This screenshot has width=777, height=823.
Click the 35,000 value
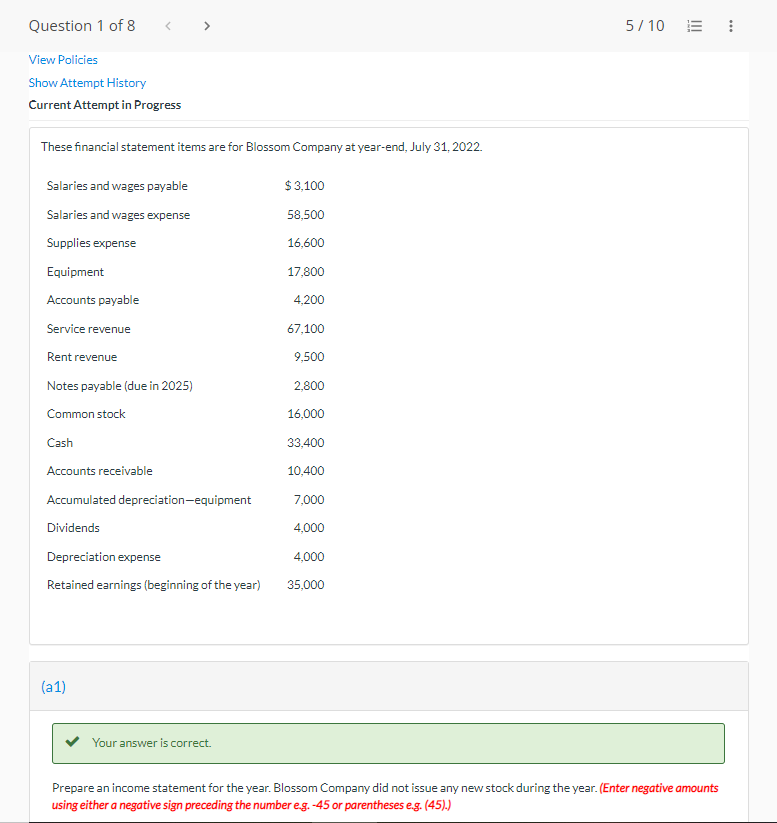point(306,585)
